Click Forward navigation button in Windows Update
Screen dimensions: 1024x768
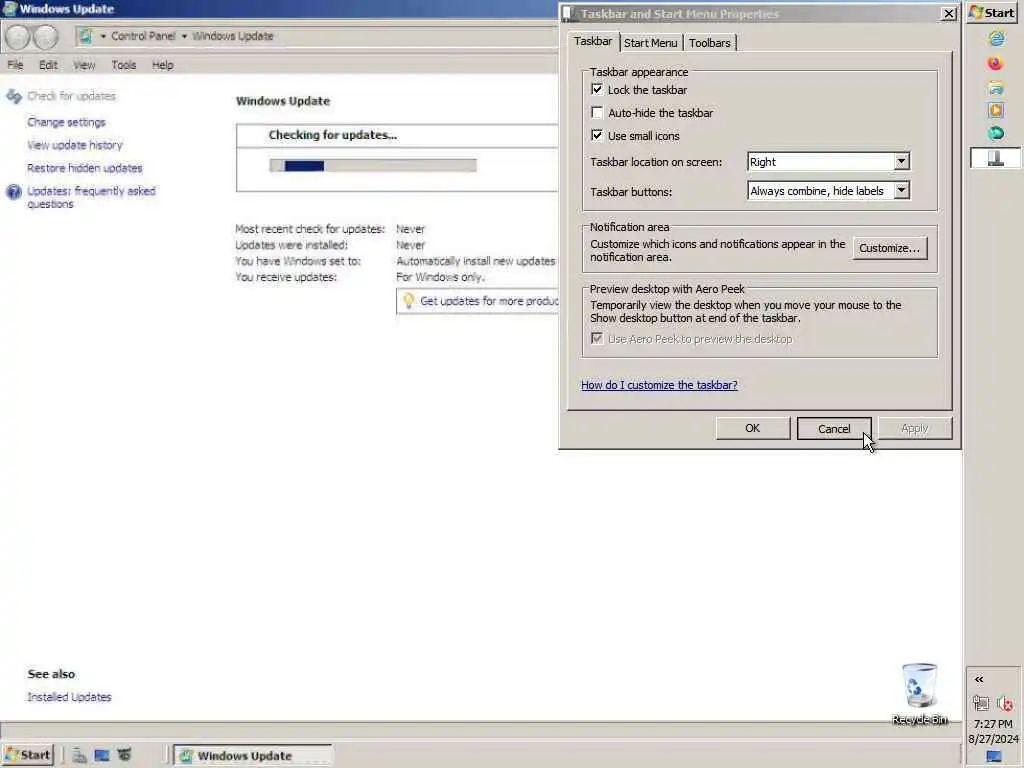tap(46, 37)
